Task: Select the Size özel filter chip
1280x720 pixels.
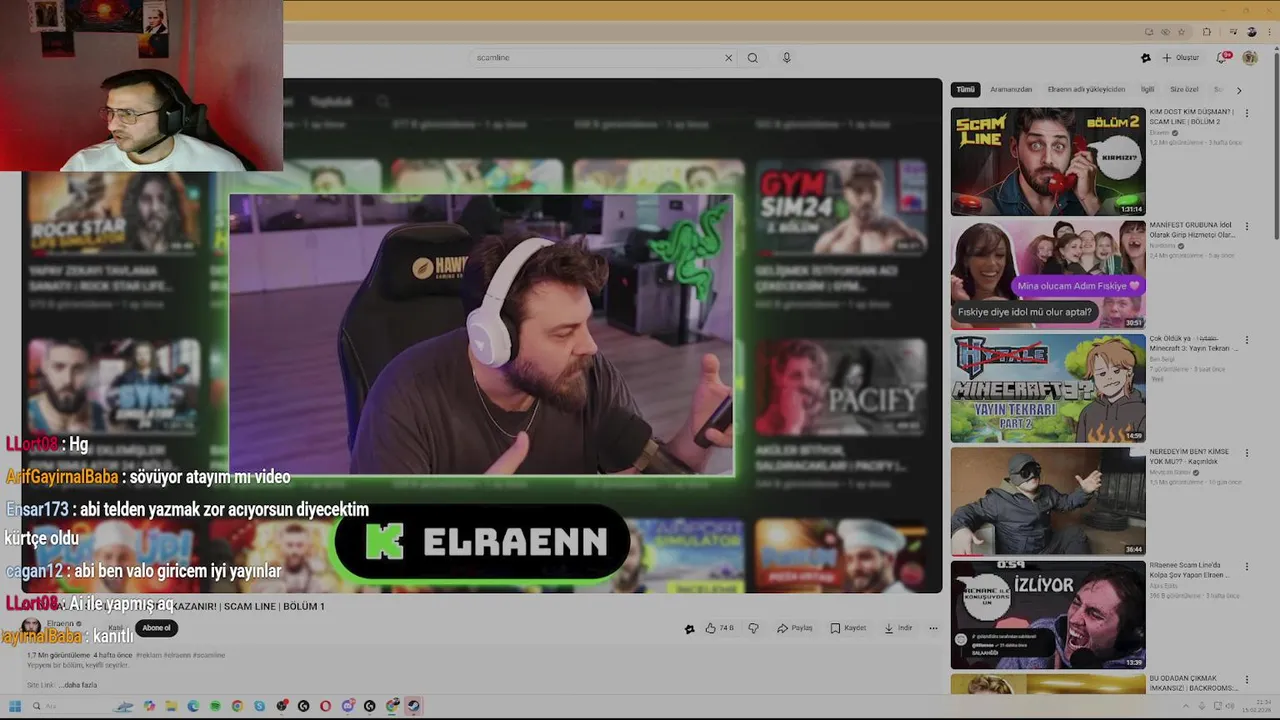Action: click(1184, 89)
